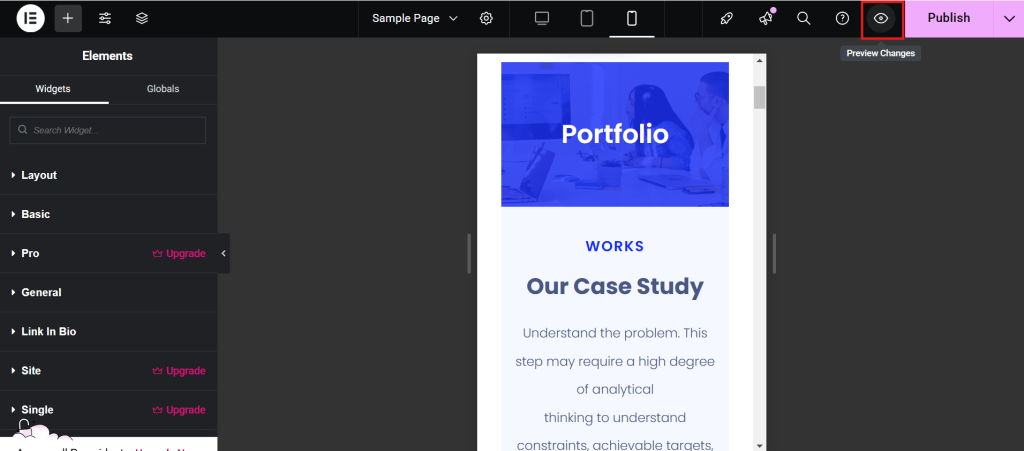Click the Search Widget input field
Image resolution: width=1024 pixels, height=451 pixels.
point(108,130)
